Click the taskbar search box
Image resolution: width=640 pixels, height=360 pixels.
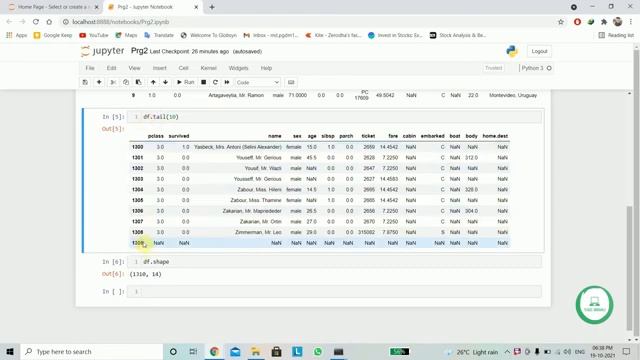[91, 351]
